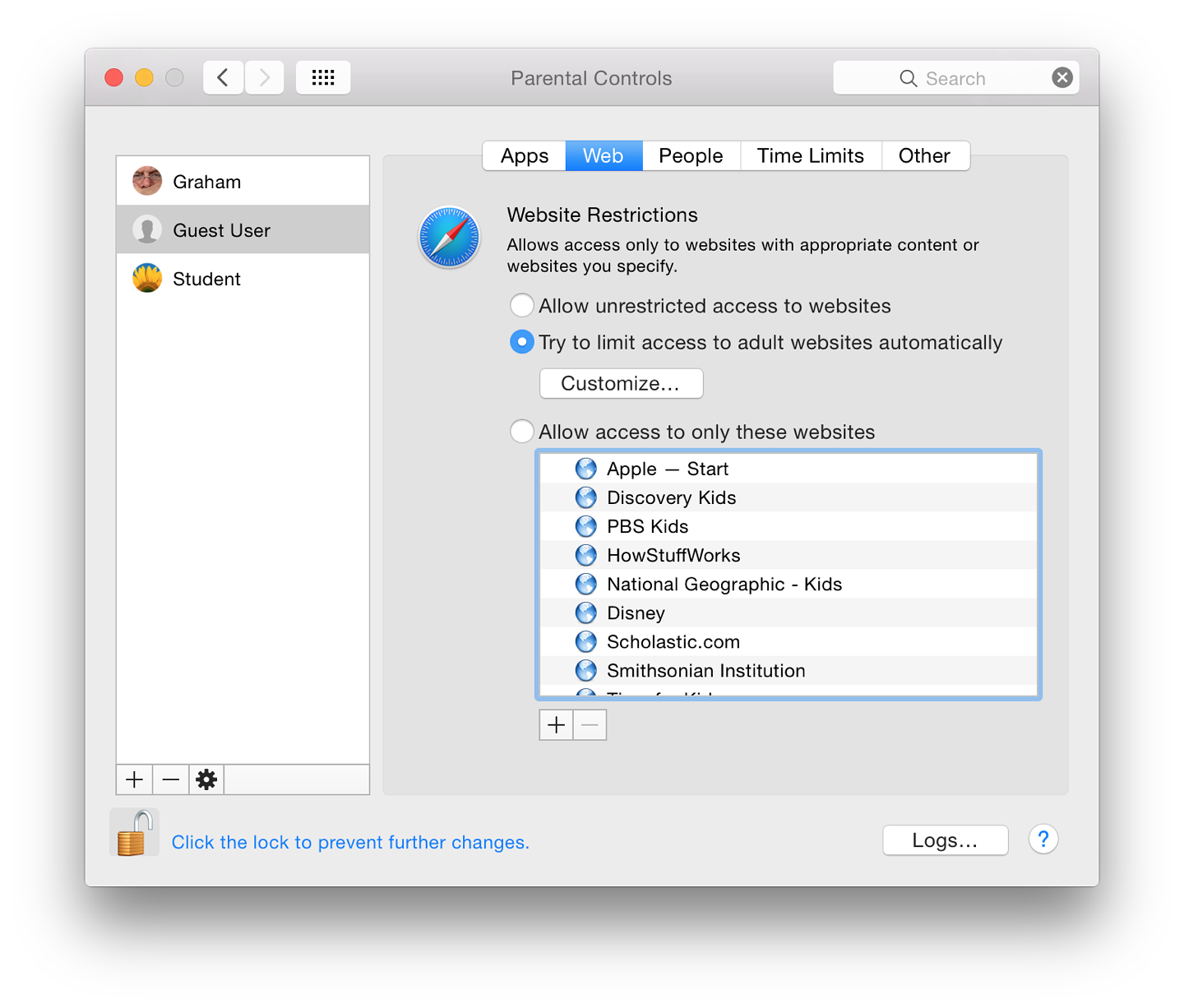
Task: Go back with the left chevron button
Action: pos(223,78)
